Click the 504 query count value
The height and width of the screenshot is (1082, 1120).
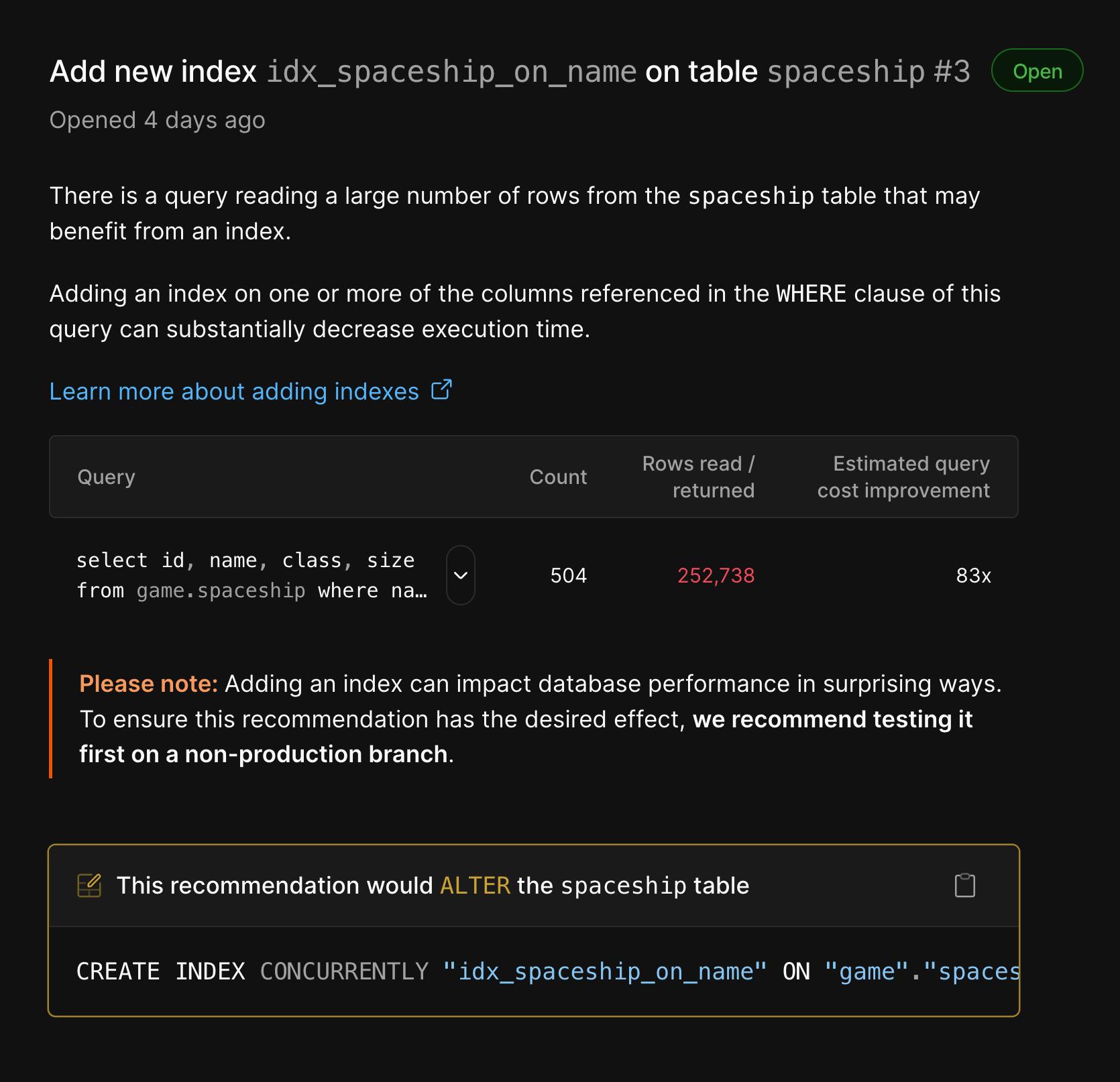click(568, 575)
